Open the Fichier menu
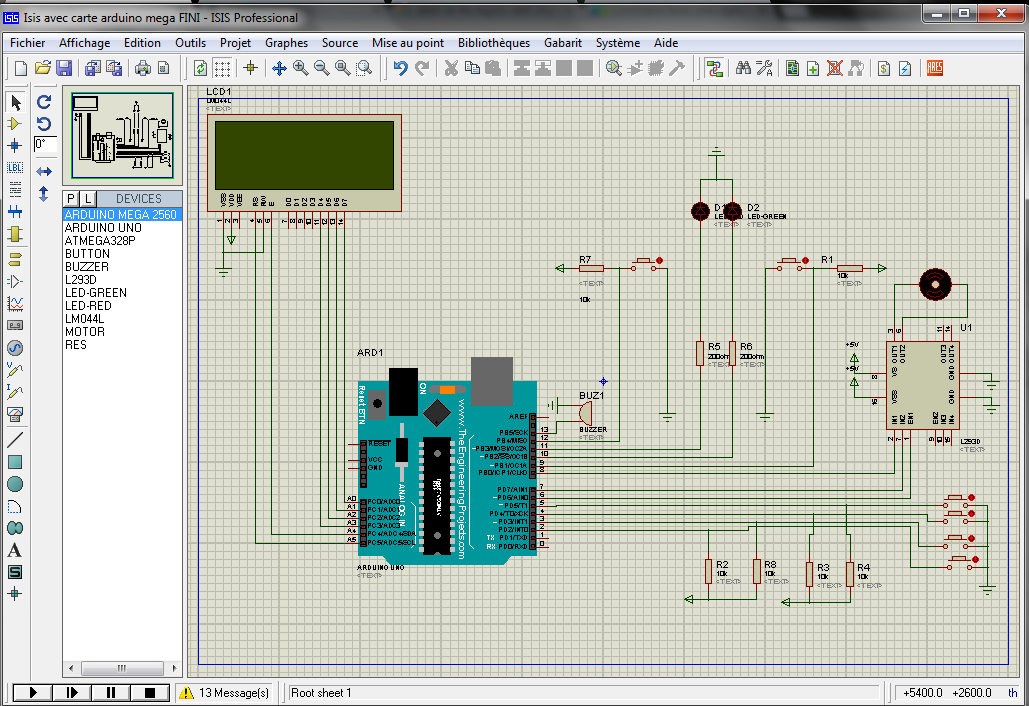This screenshot has height=706, width=1029. coord(27,43)
